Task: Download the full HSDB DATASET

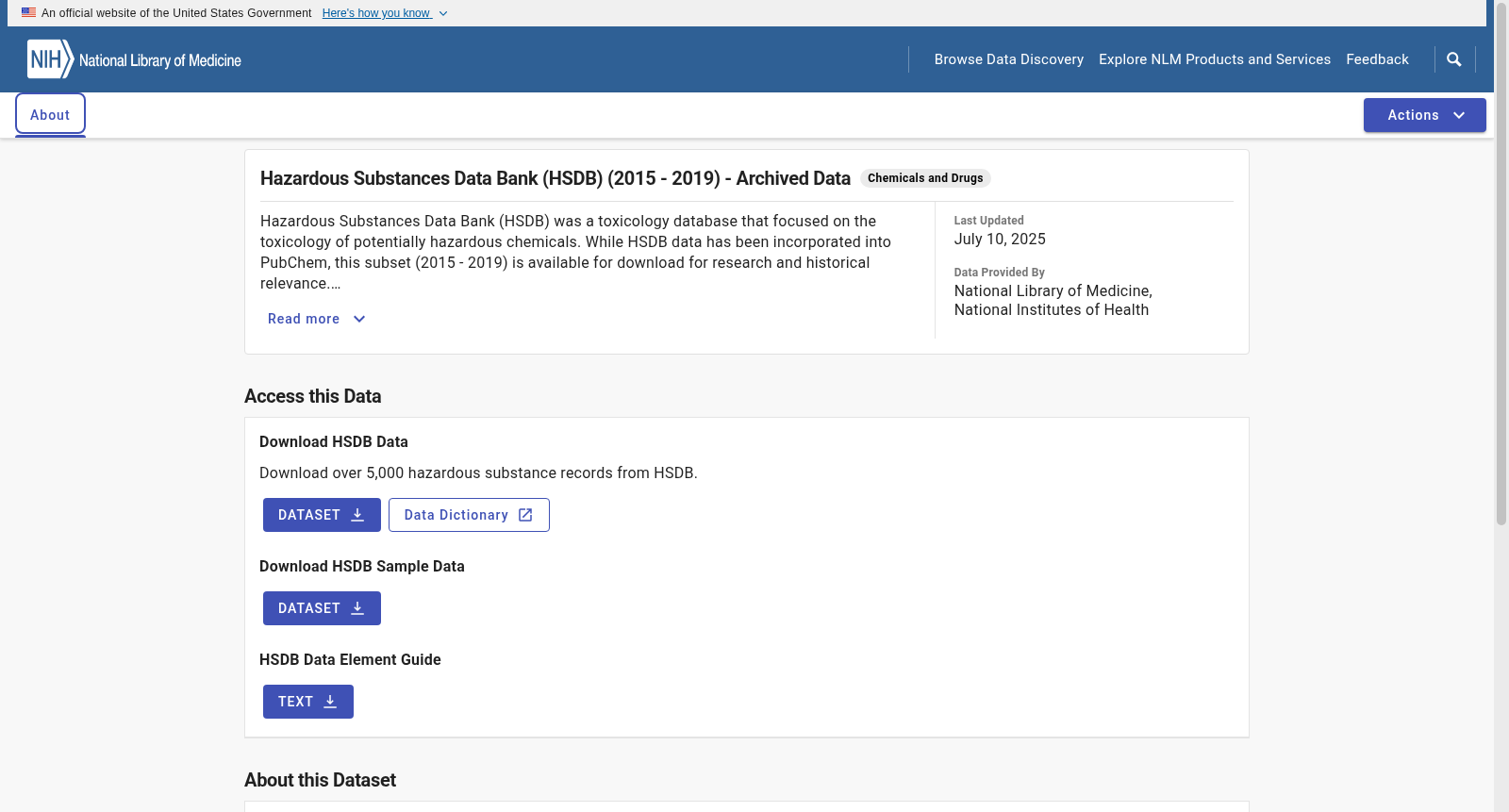Action: 322,515
